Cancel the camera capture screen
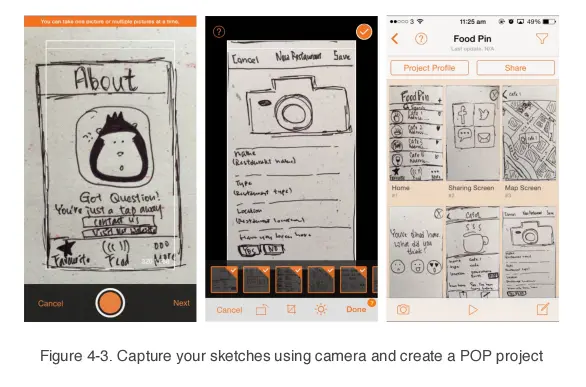Viewport: 586px width, 387px height. (x=50, y=303)
